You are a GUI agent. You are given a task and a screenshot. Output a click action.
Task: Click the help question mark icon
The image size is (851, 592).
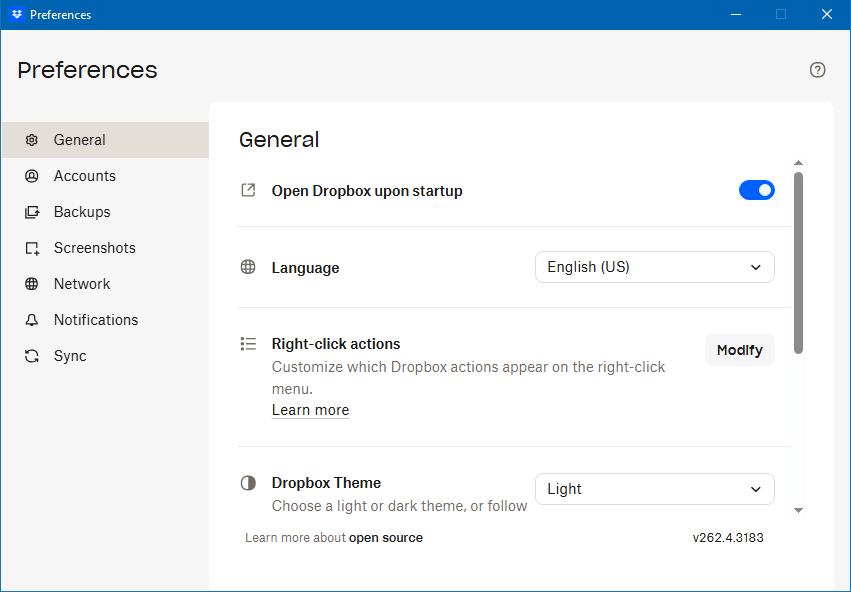(x=817, y=70)
